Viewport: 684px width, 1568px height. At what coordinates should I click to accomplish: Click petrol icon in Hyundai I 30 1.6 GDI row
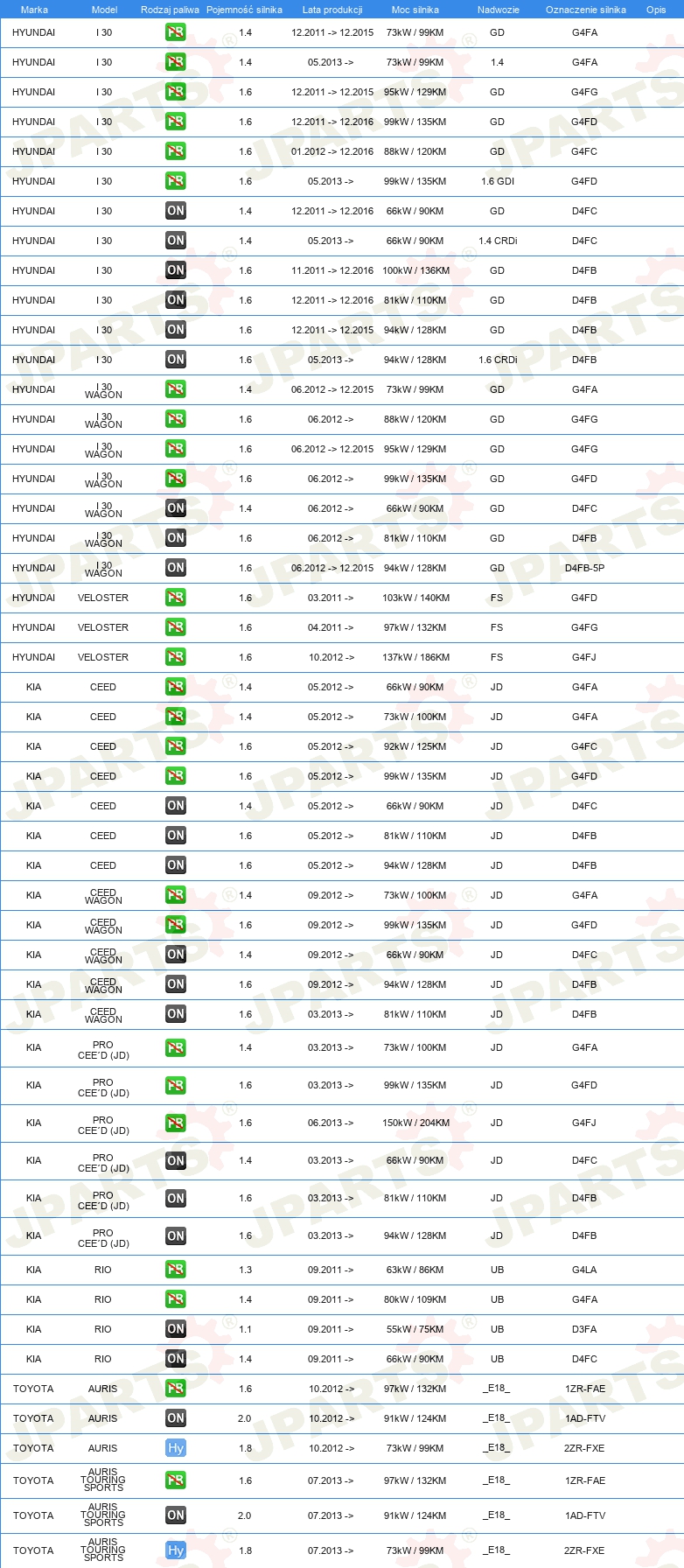176,181
